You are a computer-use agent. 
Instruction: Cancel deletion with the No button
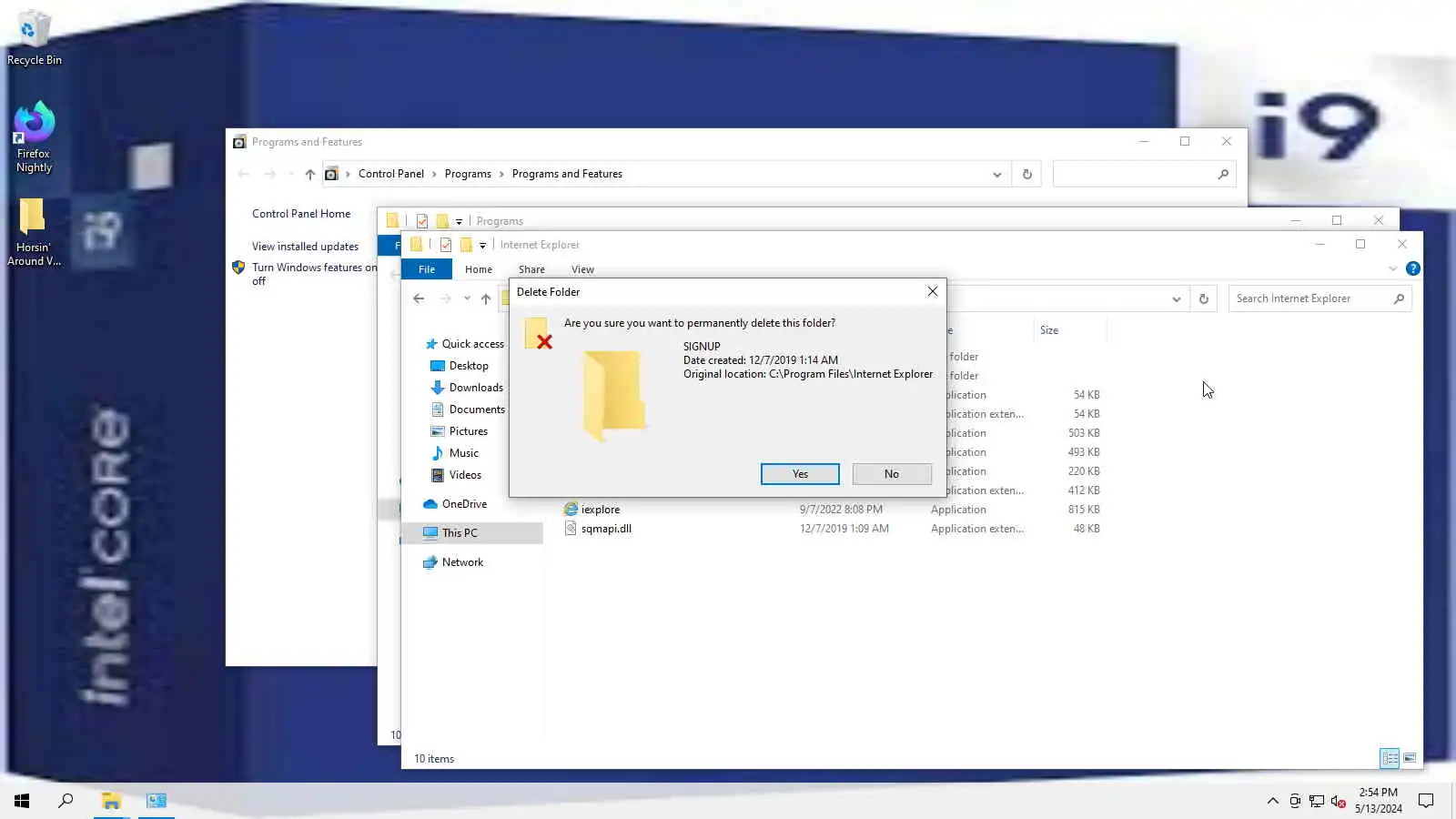(x=892, y=474)
